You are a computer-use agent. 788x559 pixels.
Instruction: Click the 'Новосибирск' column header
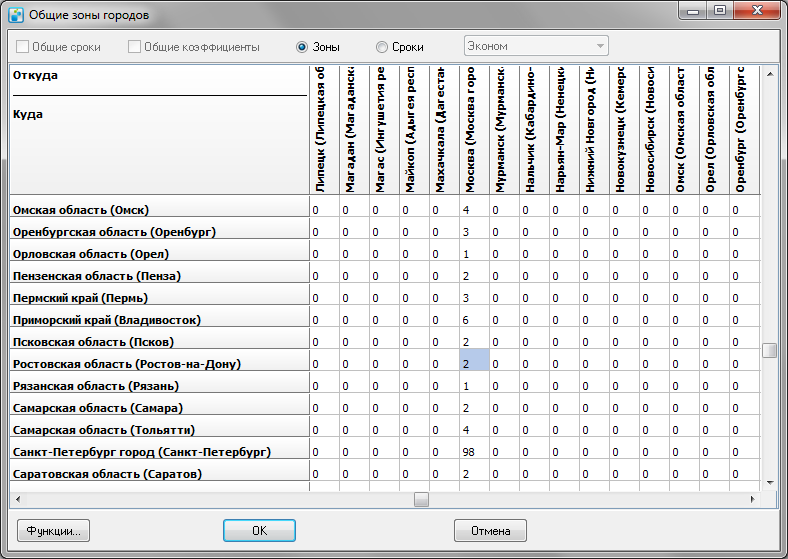(x=654, y=130)
